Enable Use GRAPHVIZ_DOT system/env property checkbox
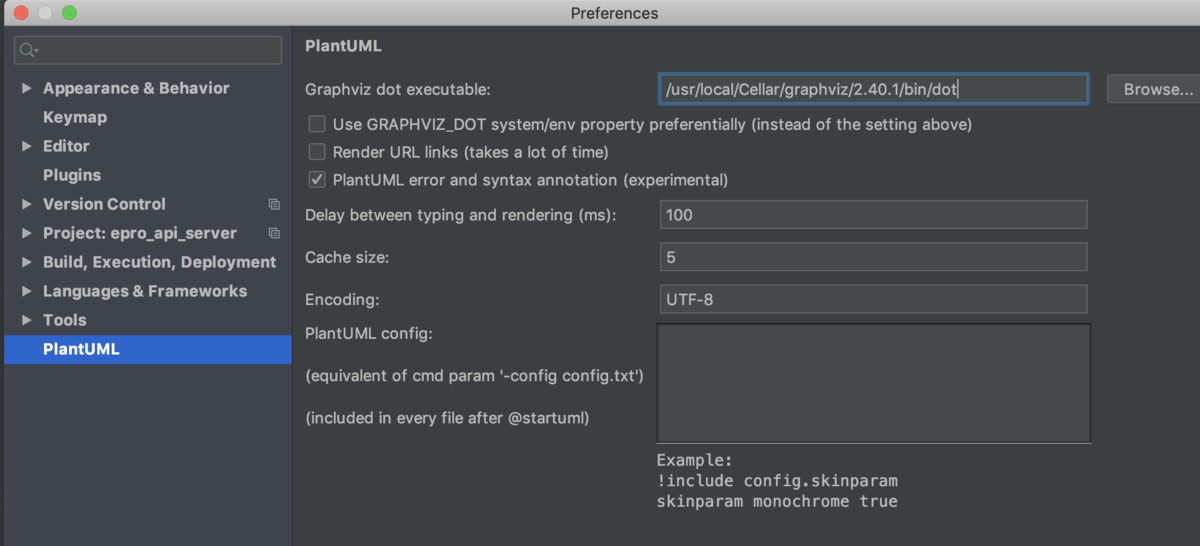 [x=317, y=124]
